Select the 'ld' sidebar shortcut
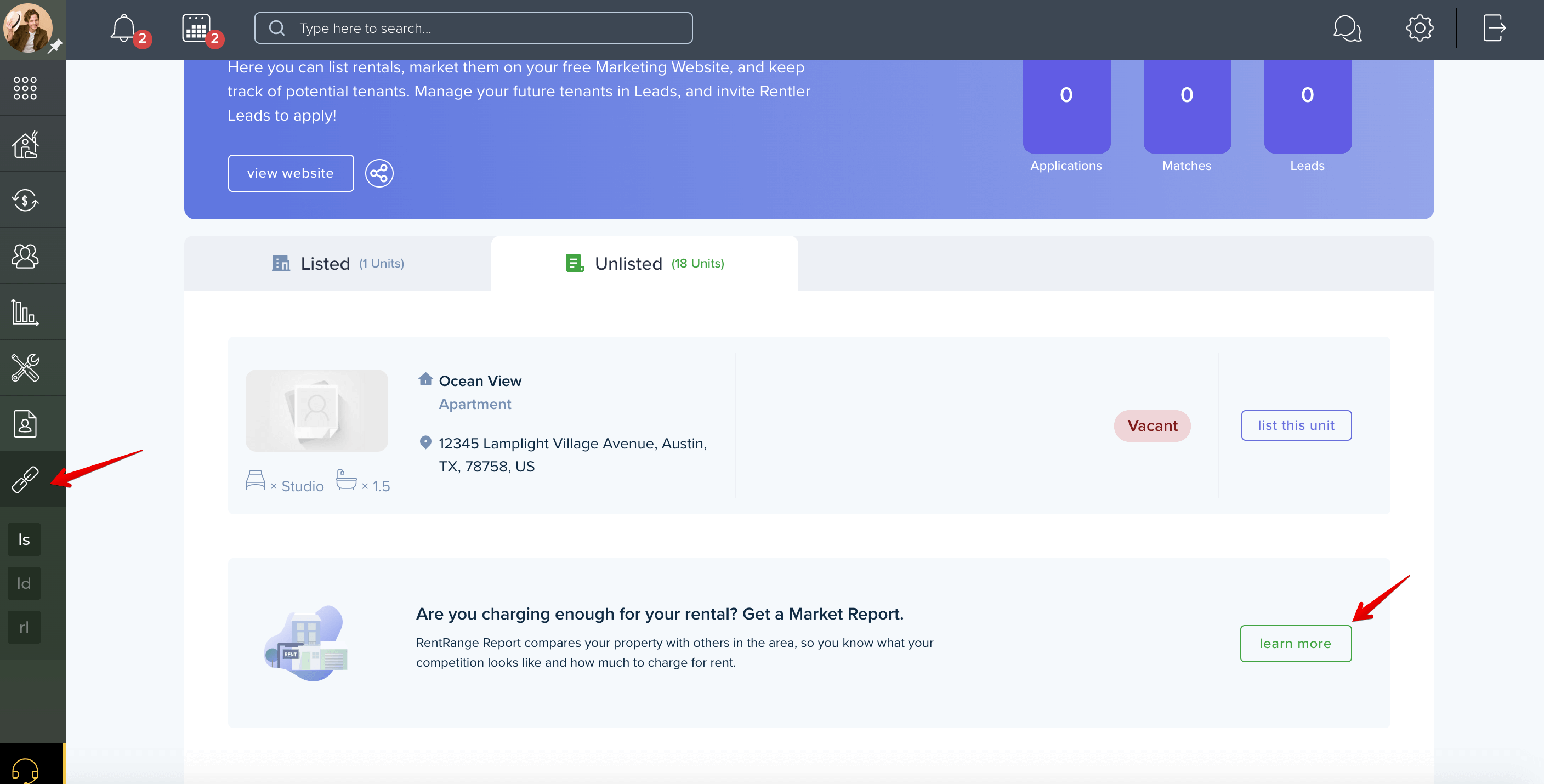Image resolution: width=1544 pixels, height=784 pixels. (24, 583)
